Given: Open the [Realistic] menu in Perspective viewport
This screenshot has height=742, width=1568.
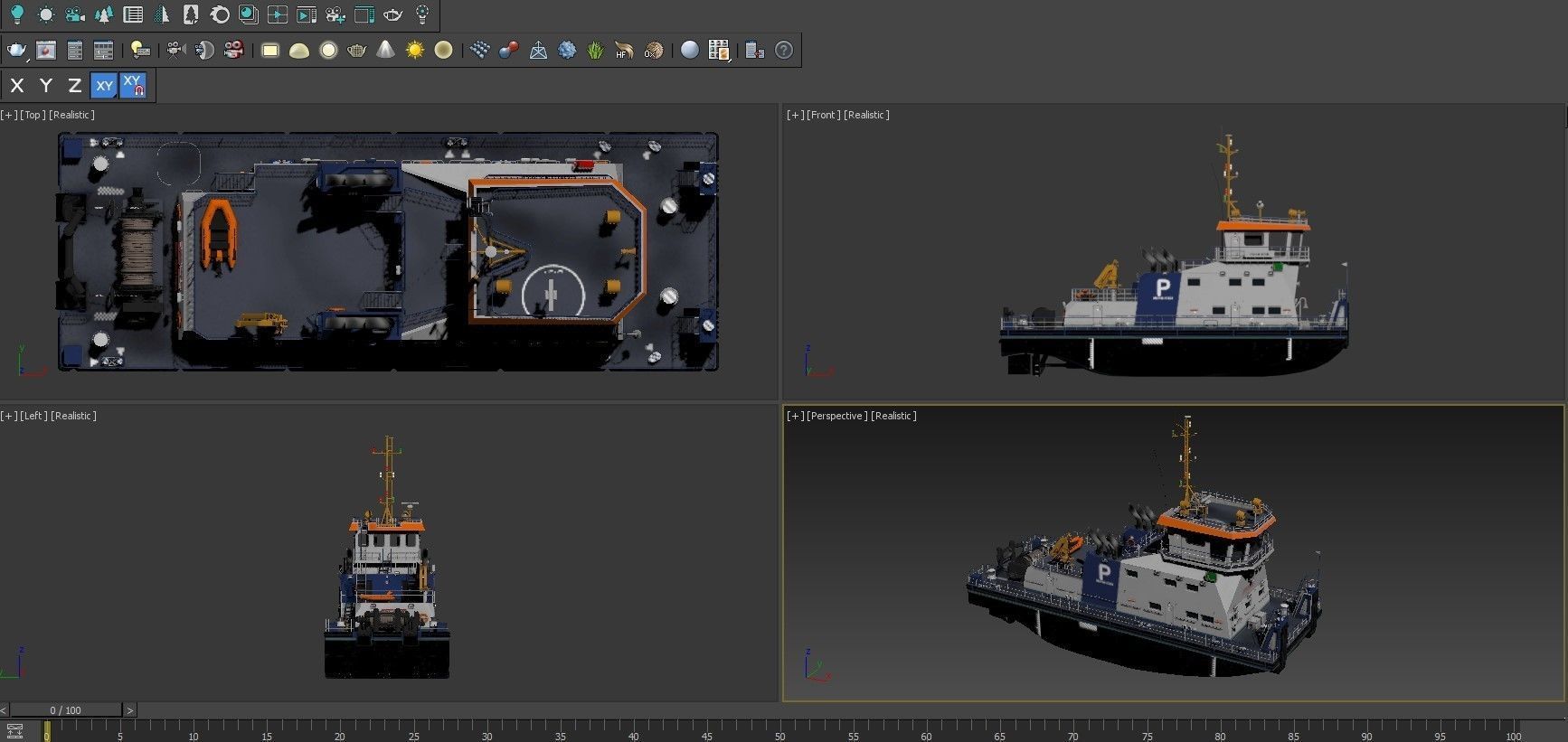Looking at the screenshot, I should click(x=894, y=416).
